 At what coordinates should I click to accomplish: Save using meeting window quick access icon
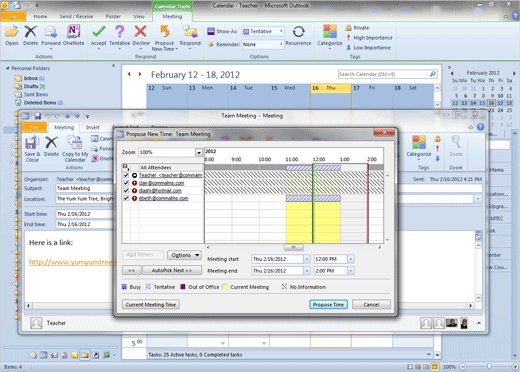coord(37,116)
